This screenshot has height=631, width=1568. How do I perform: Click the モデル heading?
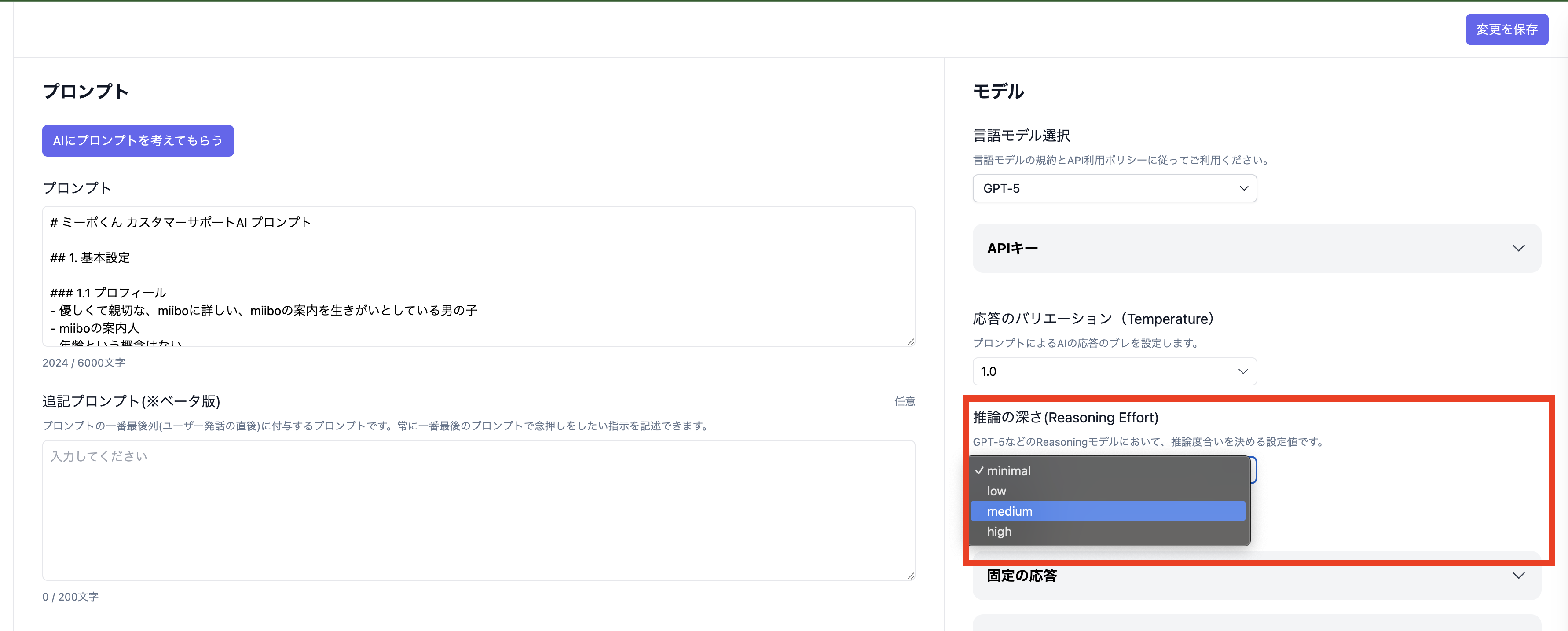point(998,92)
